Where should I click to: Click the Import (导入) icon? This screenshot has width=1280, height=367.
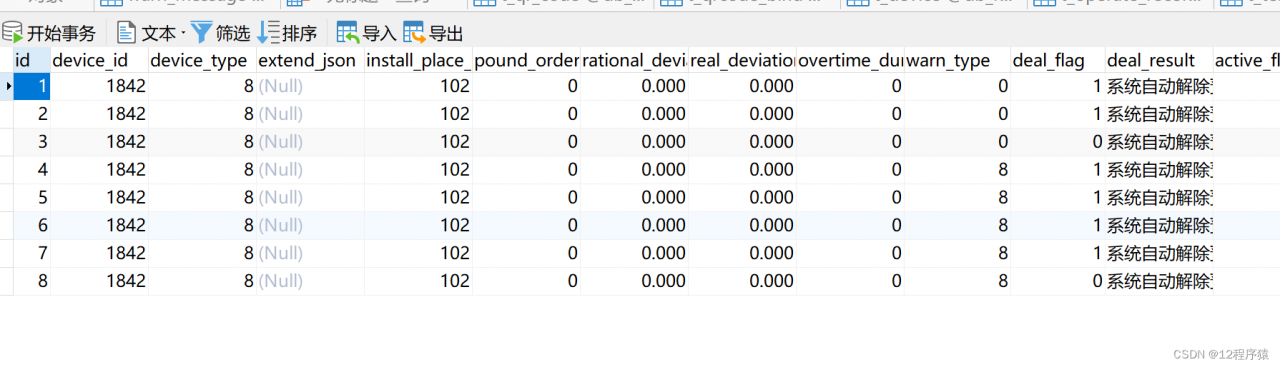click(x=348, y=33)
